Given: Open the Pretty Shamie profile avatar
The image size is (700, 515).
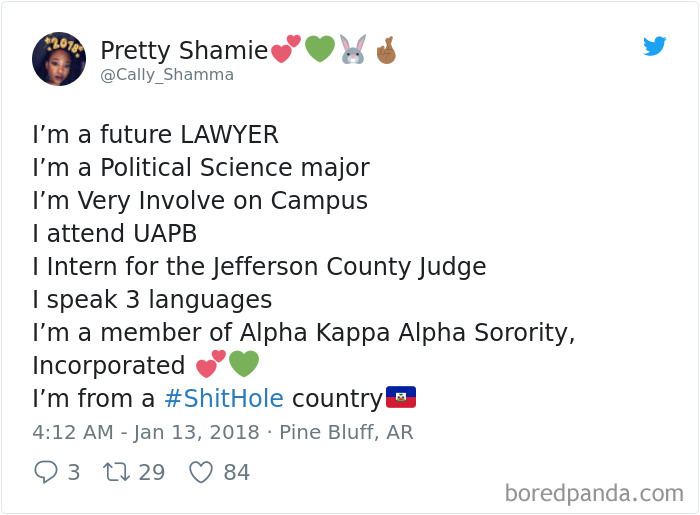Looking at the screenshot, I should click(x=59, y=58).
